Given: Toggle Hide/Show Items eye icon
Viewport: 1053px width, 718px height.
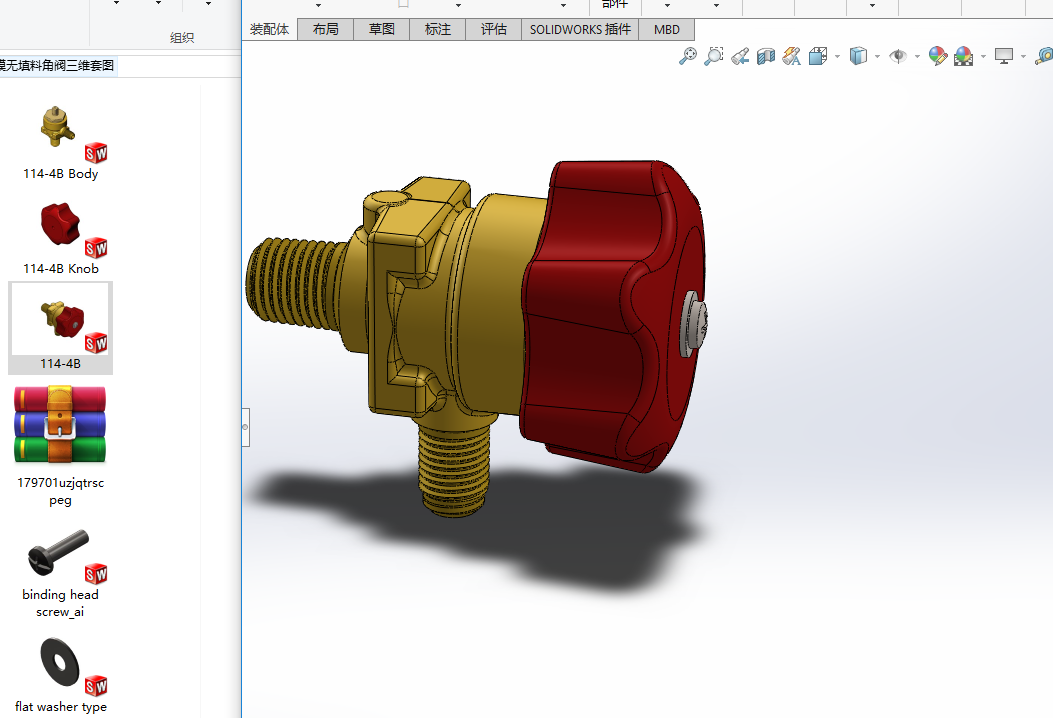Looking at the screenshot, I should (898, 56).
